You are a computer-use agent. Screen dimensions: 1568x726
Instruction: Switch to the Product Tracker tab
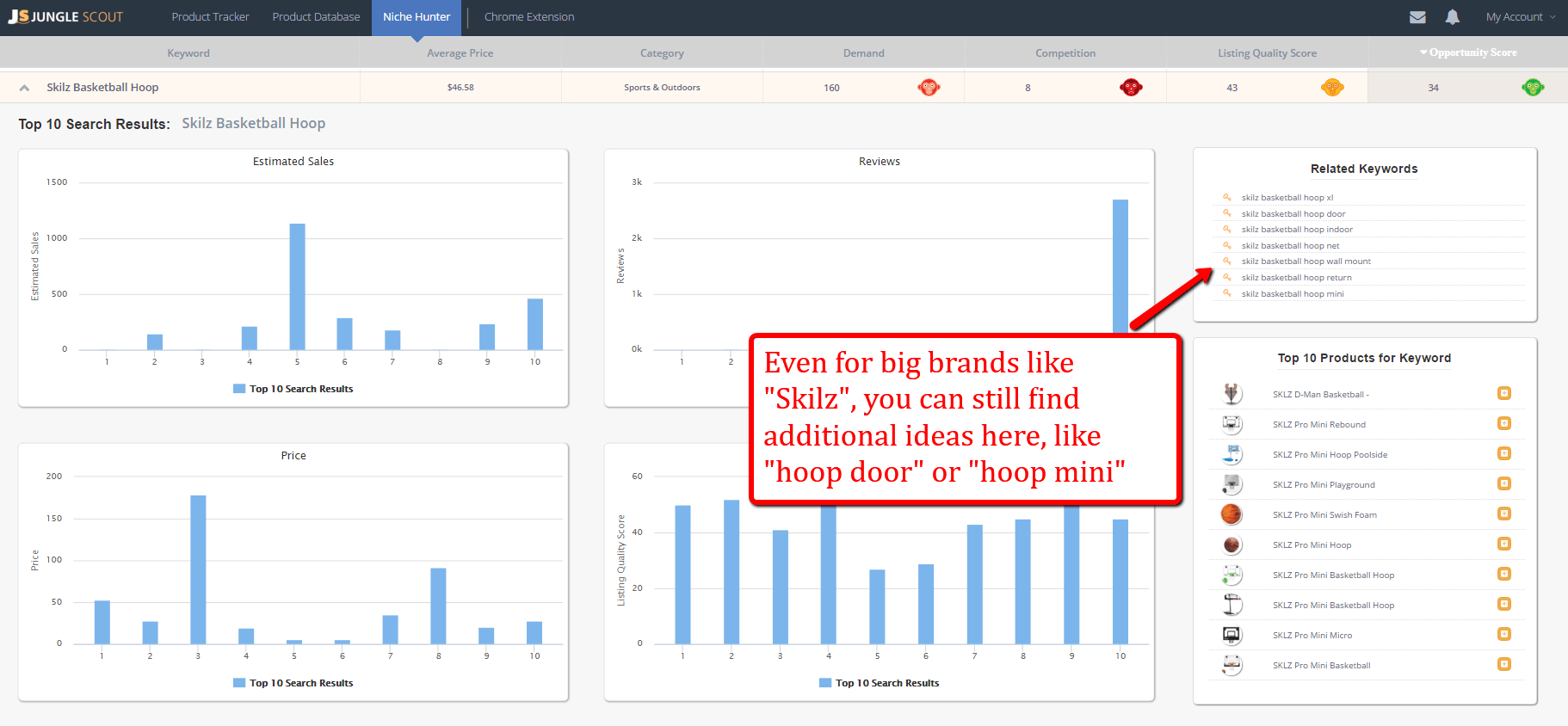(x=210, y=17)
